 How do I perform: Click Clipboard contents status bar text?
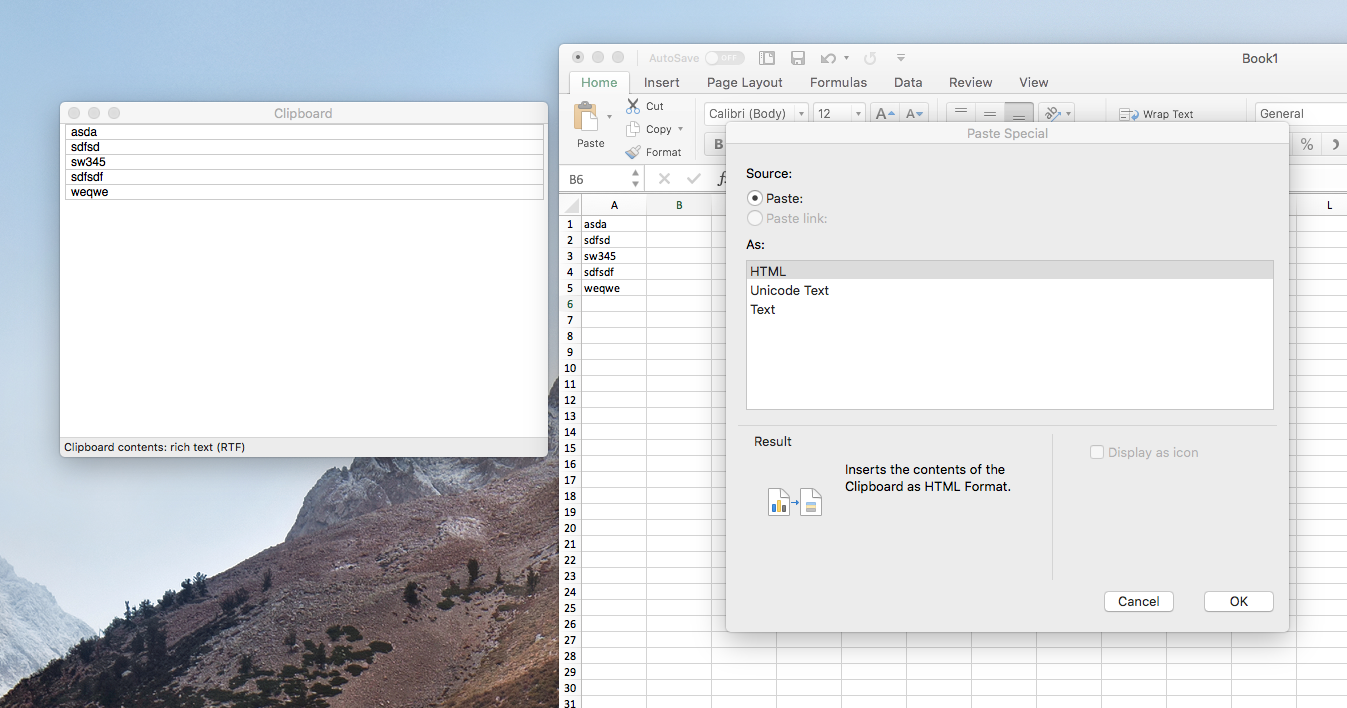coord(154,447)
